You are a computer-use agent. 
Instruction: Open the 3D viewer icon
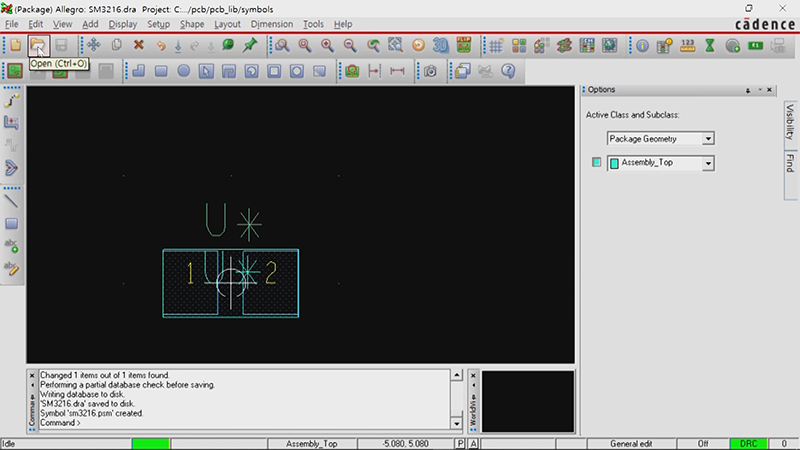[x=440, y=45]
